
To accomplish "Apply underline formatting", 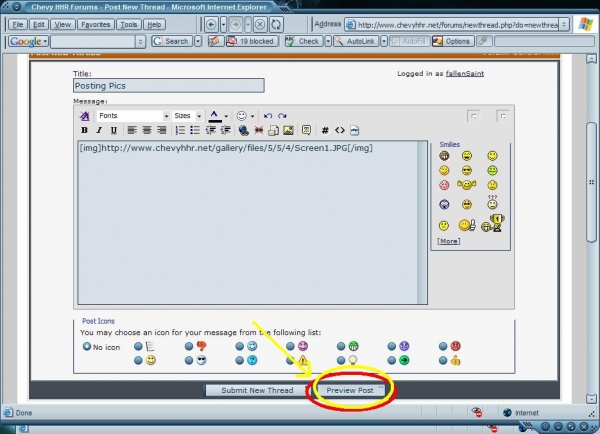I will tap(112, 130).
